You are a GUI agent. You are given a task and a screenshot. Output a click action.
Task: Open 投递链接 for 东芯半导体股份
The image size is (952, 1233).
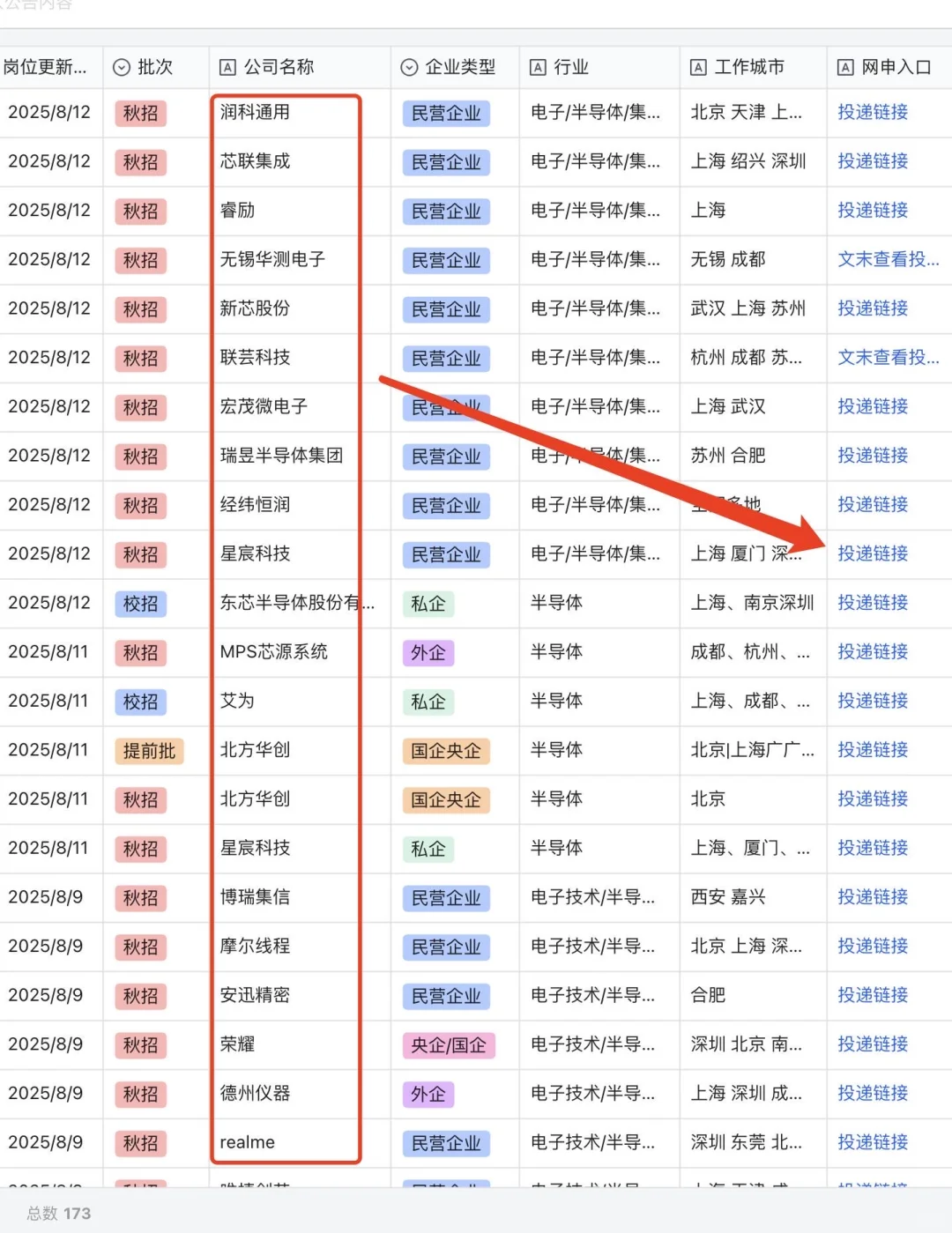(x=873, y=603)
